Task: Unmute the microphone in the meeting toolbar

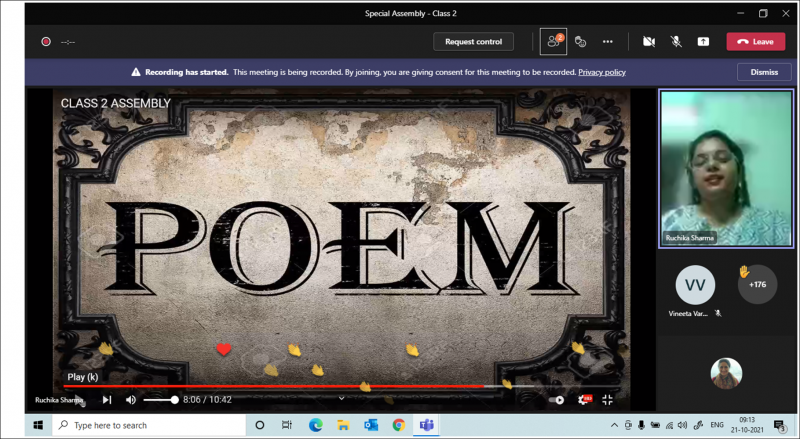Action: coord(676,42)
